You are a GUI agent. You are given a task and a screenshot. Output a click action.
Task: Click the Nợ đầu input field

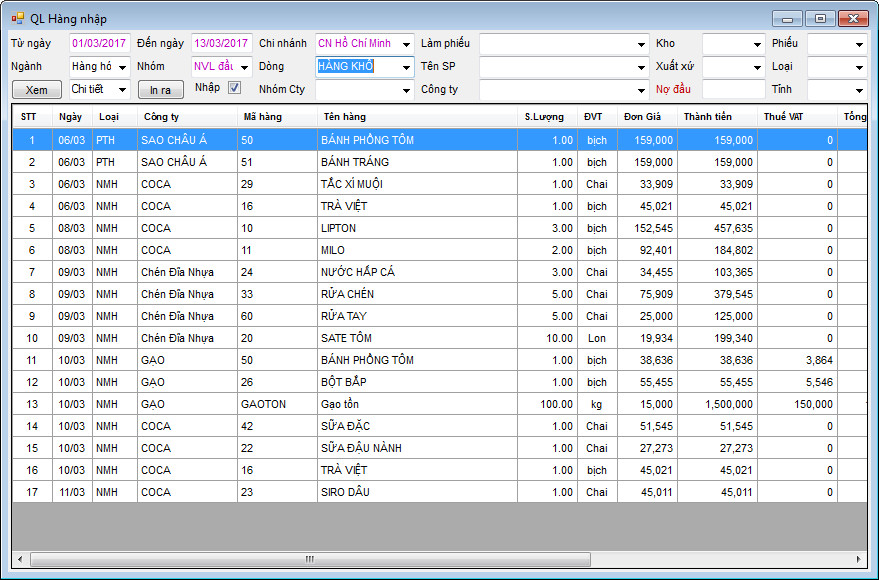(x=733, y=90)
